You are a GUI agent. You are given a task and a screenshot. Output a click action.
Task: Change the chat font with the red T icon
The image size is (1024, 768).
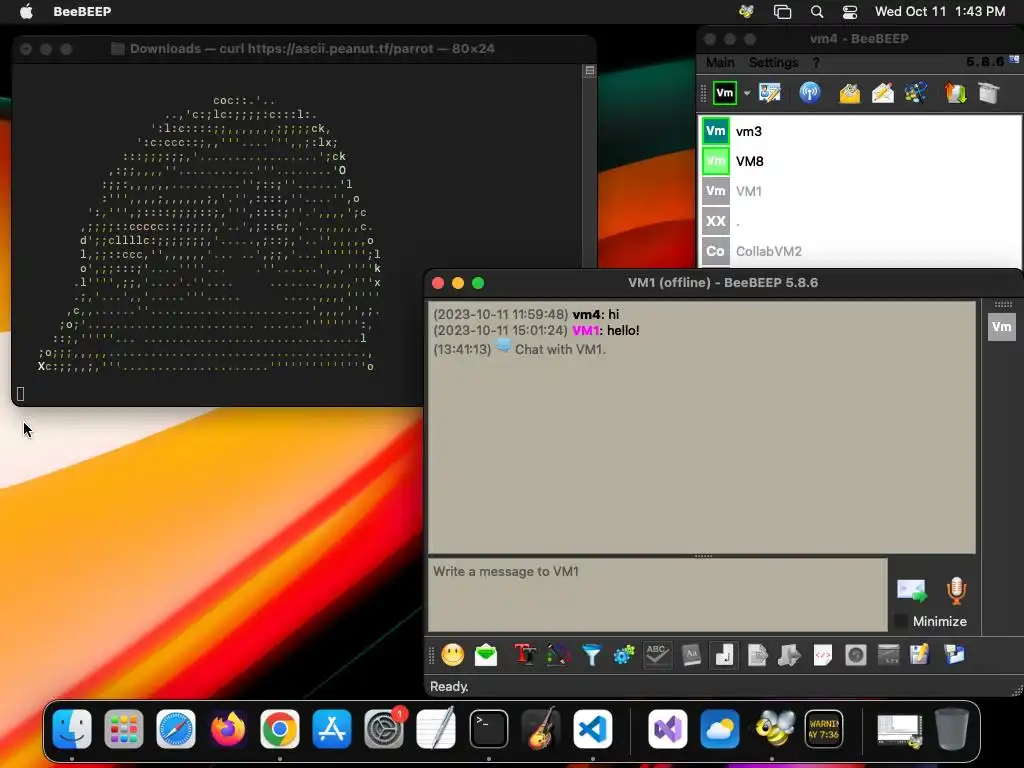click(x=524, y=654)
